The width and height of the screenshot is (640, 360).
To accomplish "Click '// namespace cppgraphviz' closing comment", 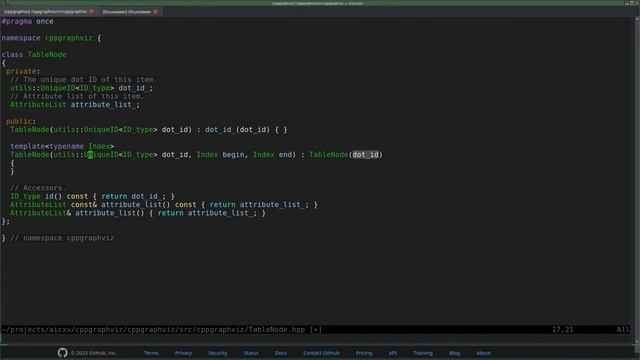I will (x=62, y=238).
